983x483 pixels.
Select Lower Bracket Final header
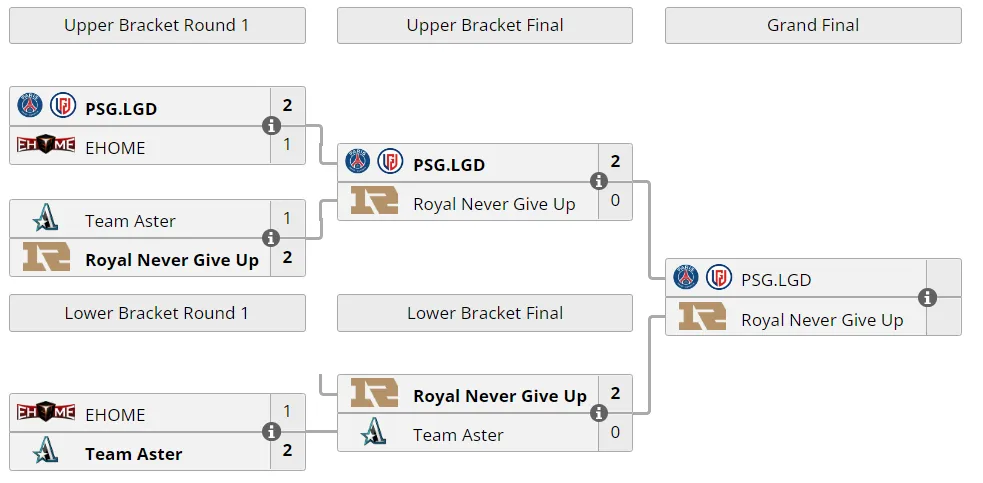(x=485, y=313)
